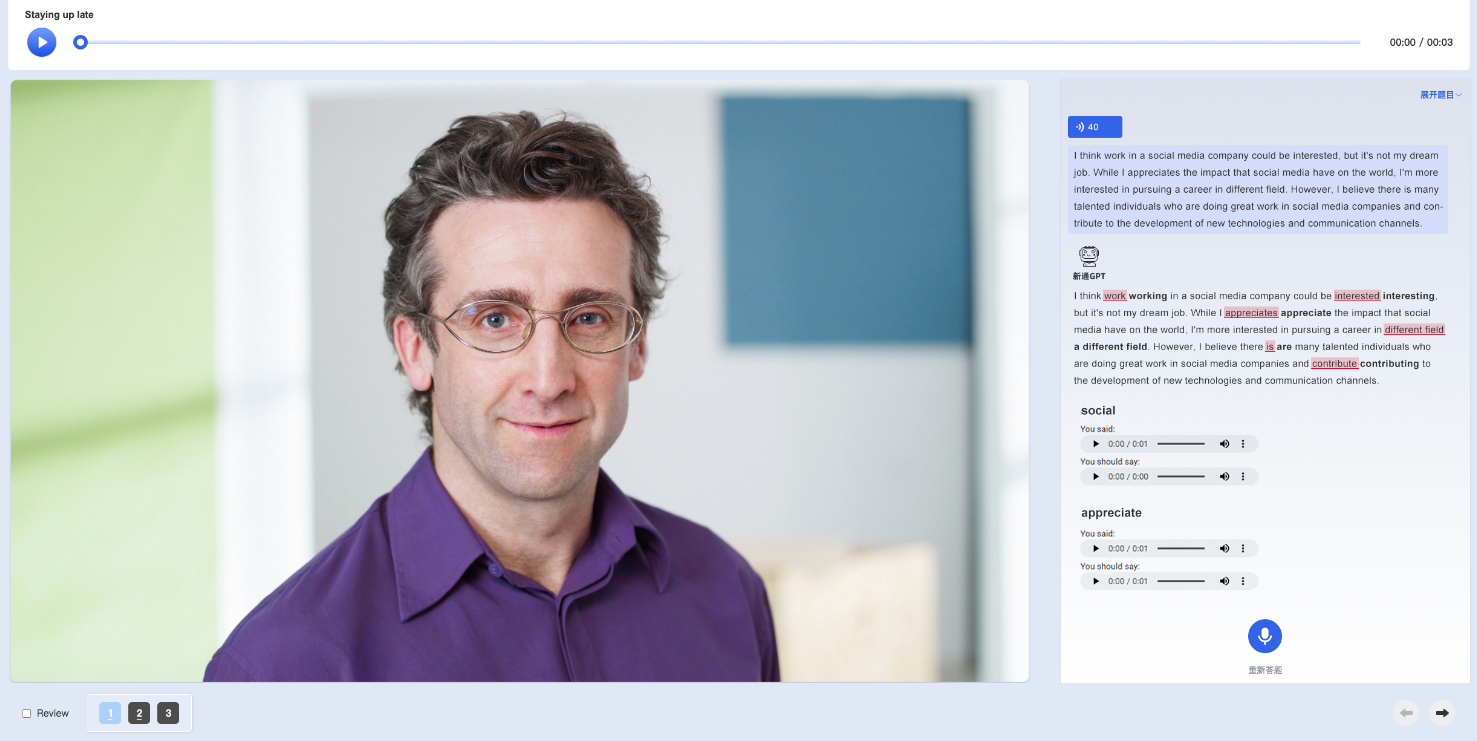1477x741 pixels.
Task: Open more options on appreciate 'You said' player
Action: (x=1243, y=549)
